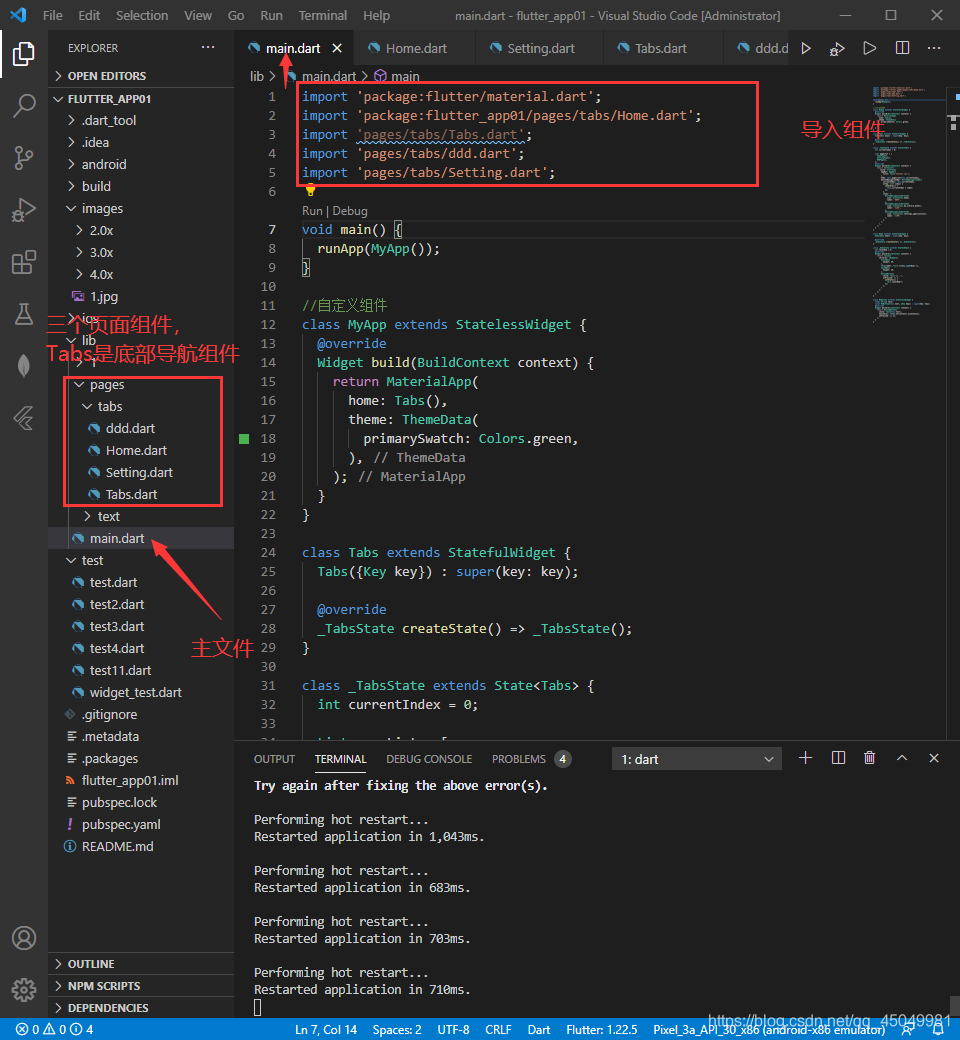
Task: Change indentation via Spaces: 2
Action: pyautogui.click(x=397, y=1029)
